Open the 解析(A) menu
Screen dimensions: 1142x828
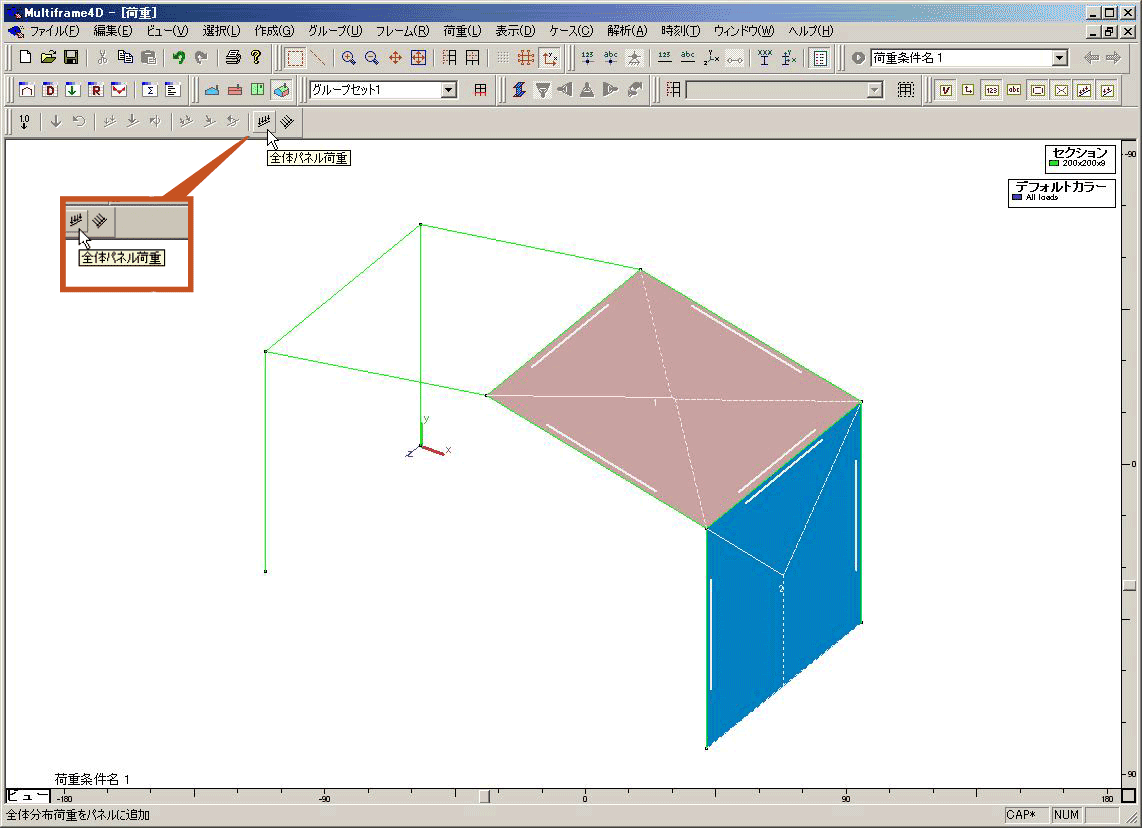click(x=626, y=31)
